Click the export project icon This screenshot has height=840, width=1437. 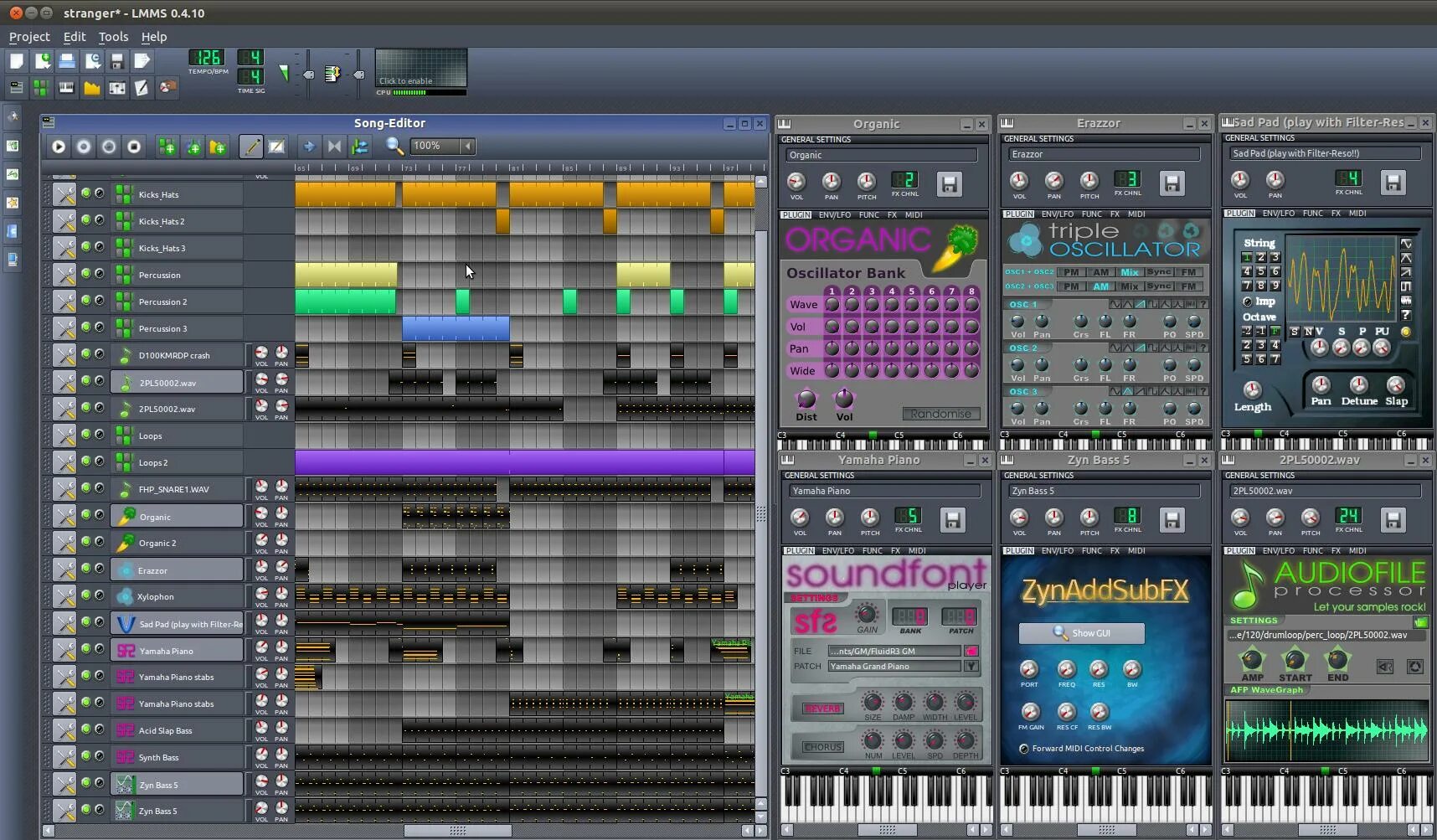142,61
